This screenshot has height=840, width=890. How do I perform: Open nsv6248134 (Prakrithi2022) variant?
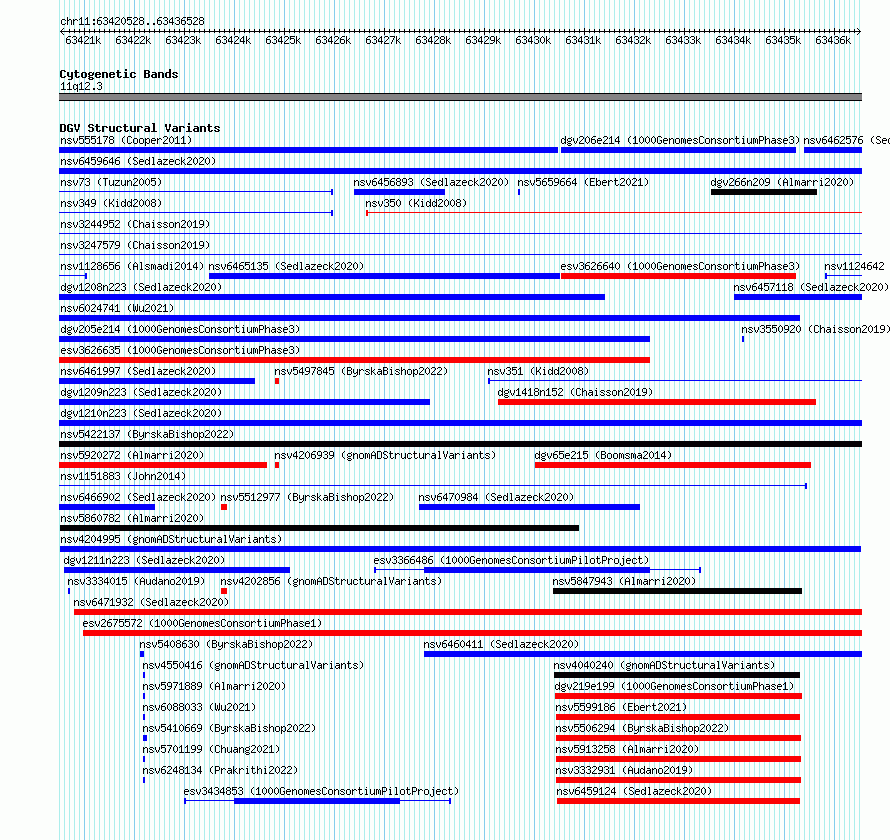click(x=220, y=770)
